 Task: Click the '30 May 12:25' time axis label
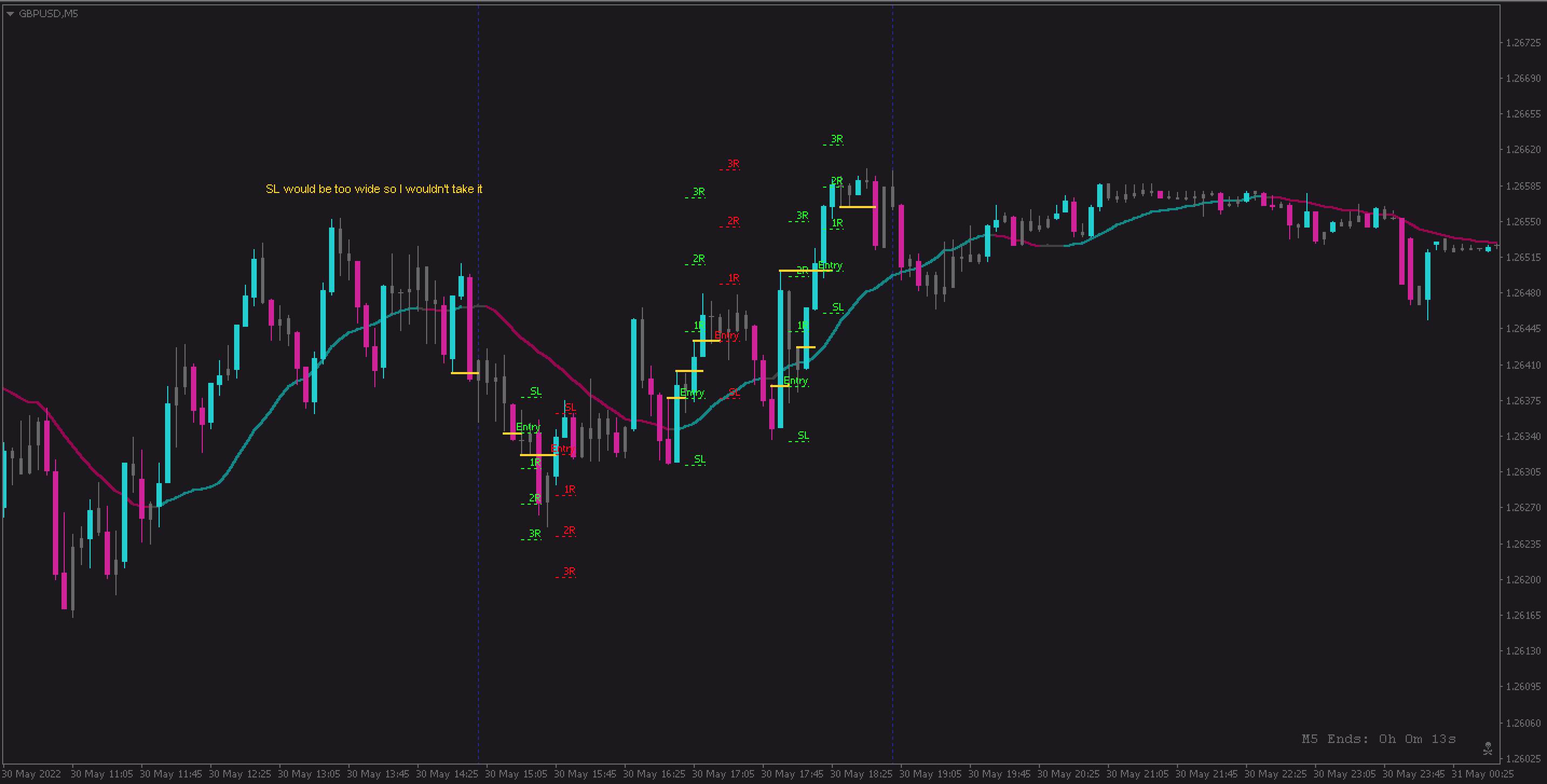239,774
